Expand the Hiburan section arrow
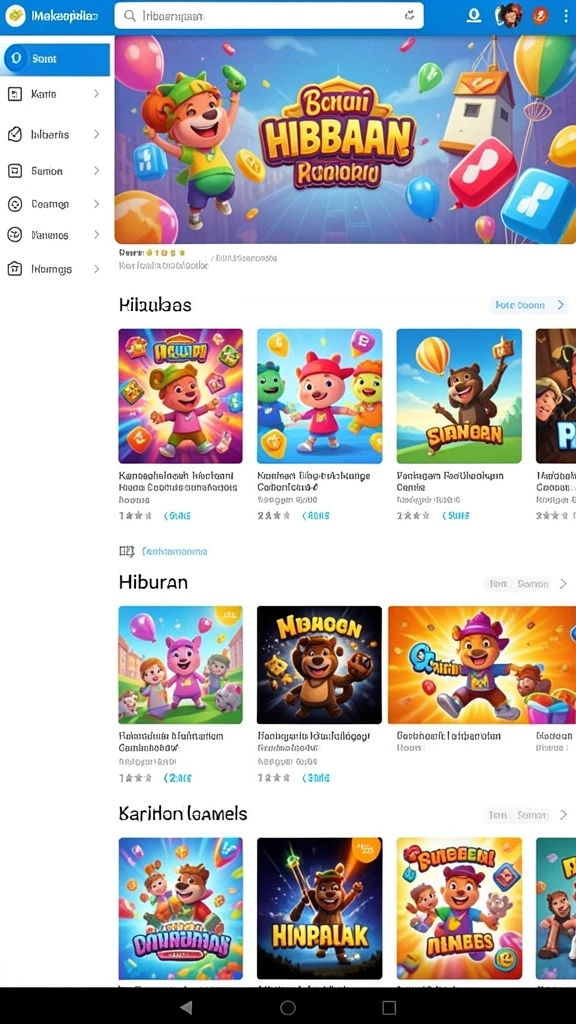 pyautogui.click(x=563, y=584)
